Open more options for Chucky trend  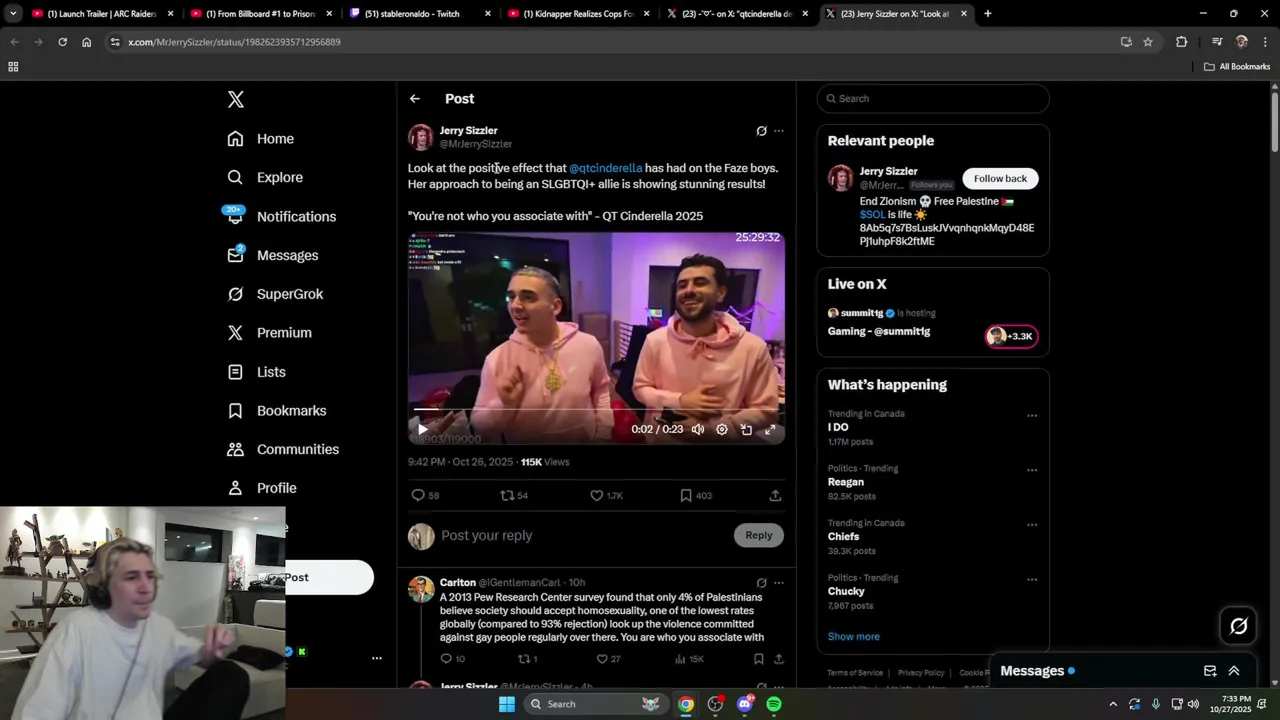pos(1032,579)
